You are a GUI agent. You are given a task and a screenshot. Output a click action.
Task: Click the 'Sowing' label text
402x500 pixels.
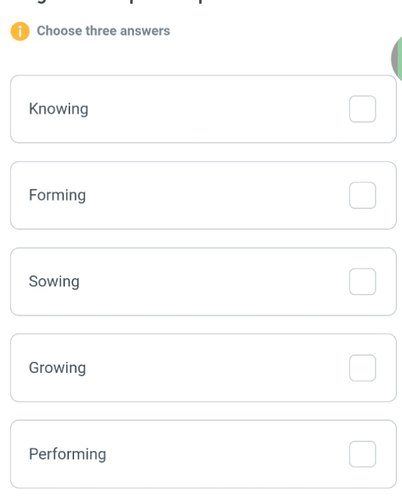(54, 282)
